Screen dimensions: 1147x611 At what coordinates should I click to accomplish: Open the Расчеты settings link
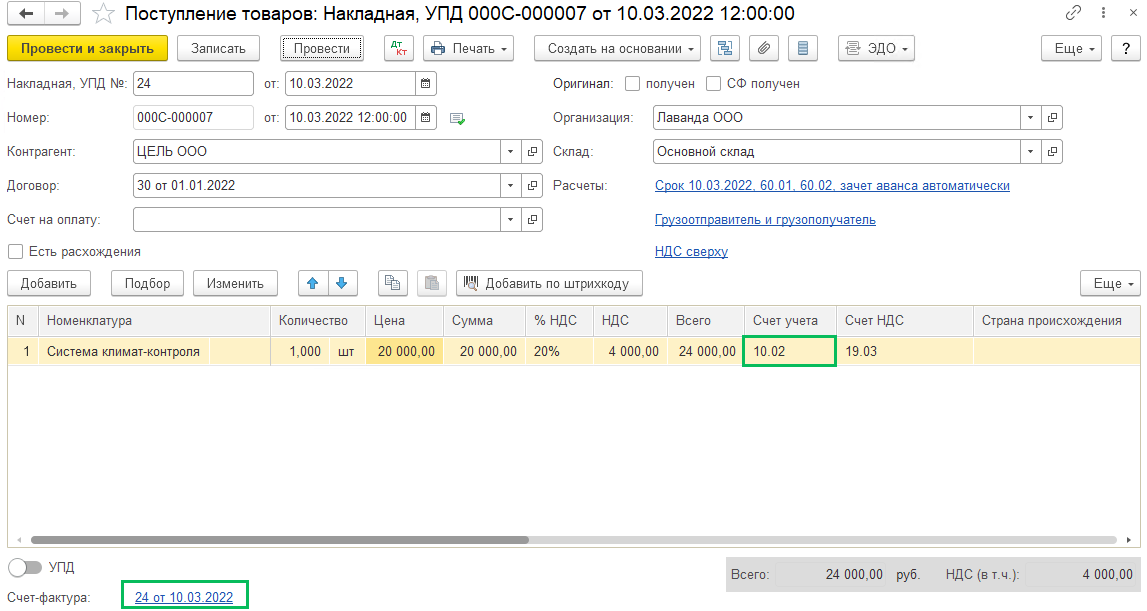tap(832, 186)
